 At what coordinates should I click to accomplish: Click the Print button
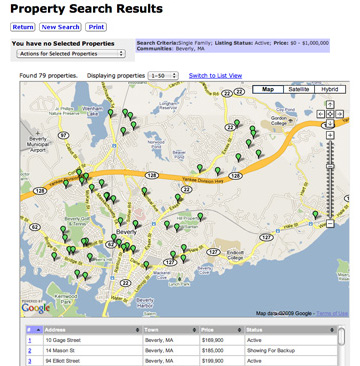[96, 27]
